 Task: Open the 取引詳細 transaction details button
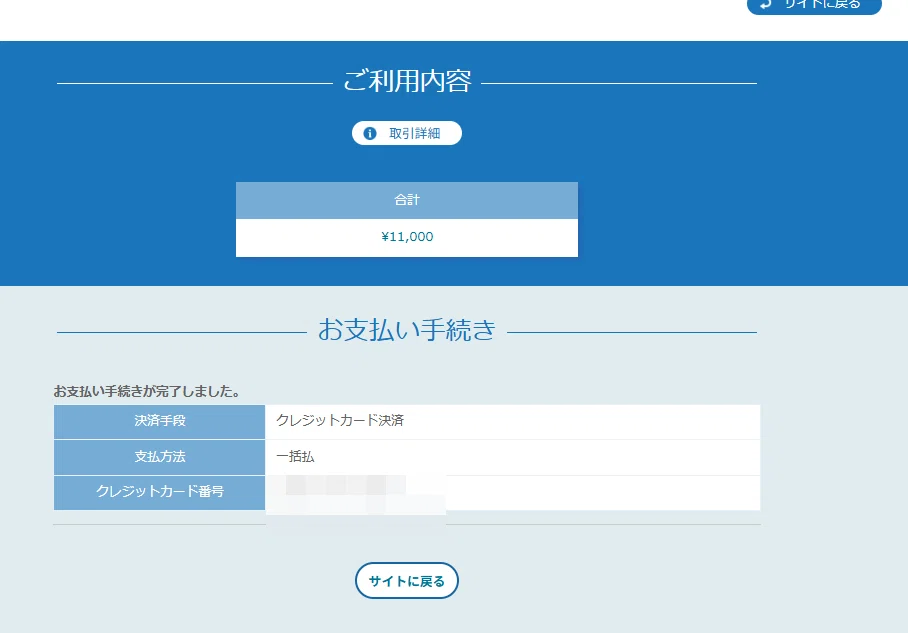407,133
